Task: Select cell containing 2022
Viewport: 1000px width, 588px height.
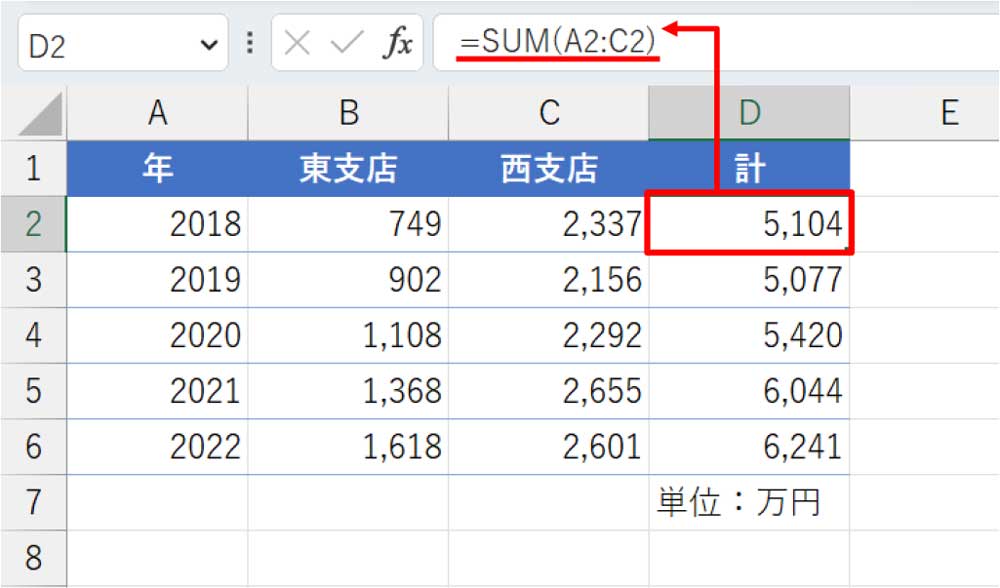Action: [x=158, y=446]
